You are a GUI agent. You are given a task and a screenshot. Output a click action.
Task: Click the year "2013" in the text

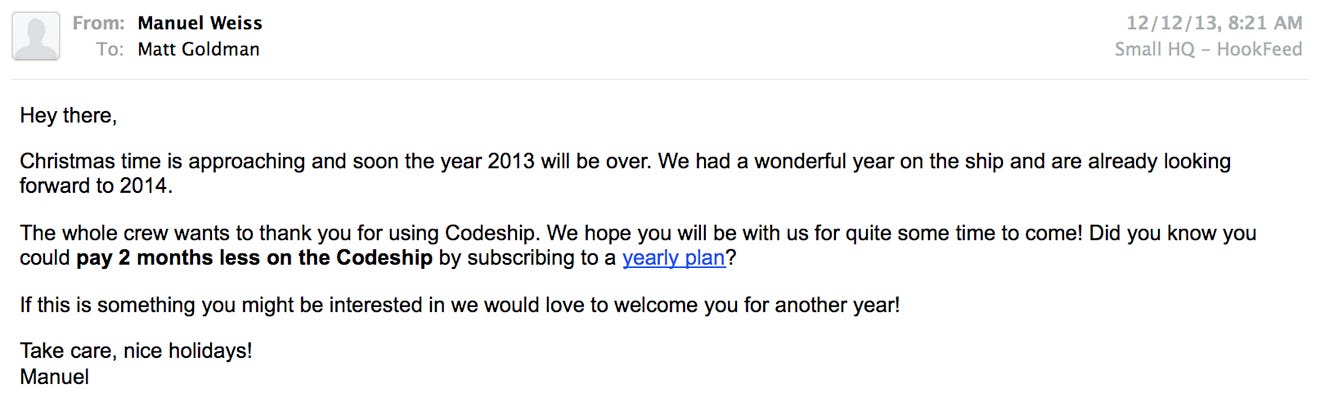511,161
